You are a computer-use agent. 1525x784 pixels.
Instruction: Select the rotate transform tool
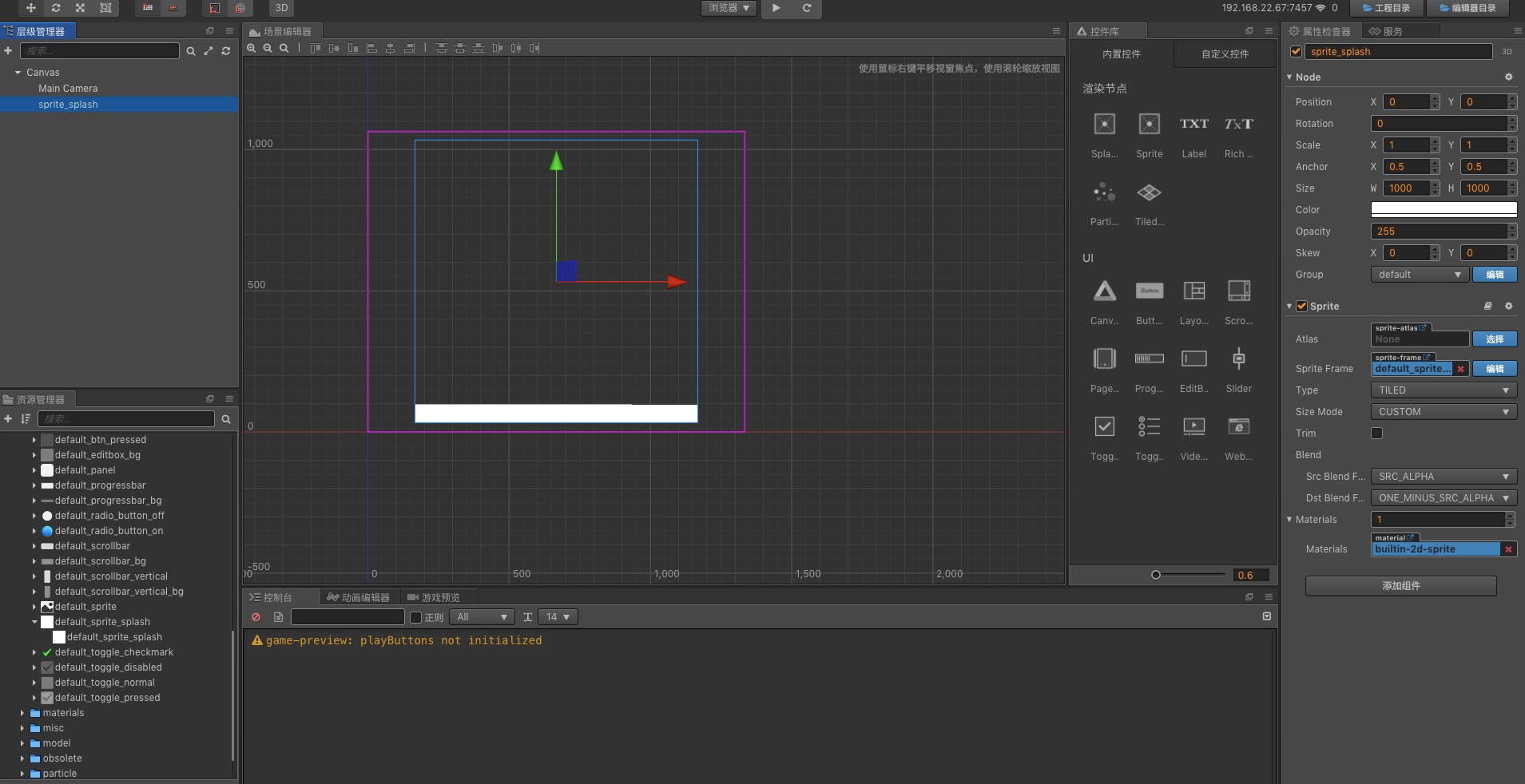[x=55, y=8]
